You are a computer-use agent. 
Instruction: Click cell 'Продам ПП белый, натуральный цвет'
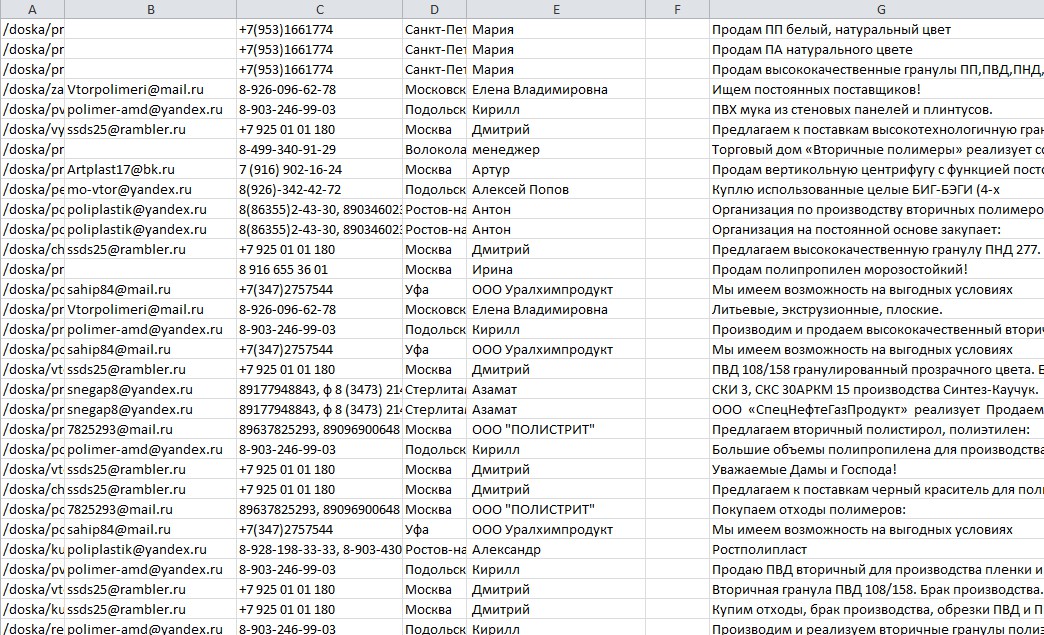tap(877, 29)
